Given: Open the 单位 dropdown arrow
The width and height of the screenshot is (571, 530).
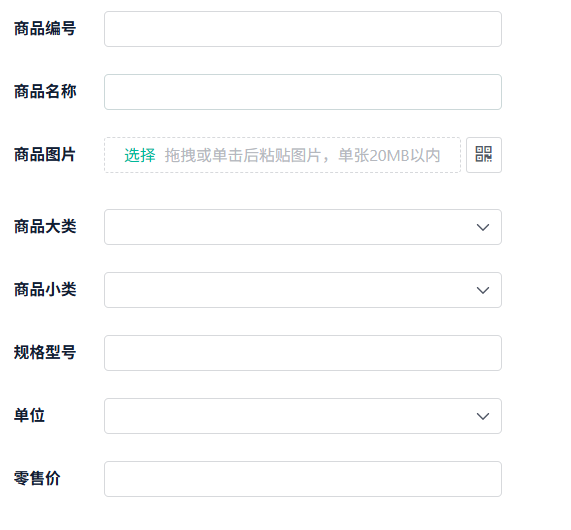Looking at the screenshot, I should pos(483,416).
